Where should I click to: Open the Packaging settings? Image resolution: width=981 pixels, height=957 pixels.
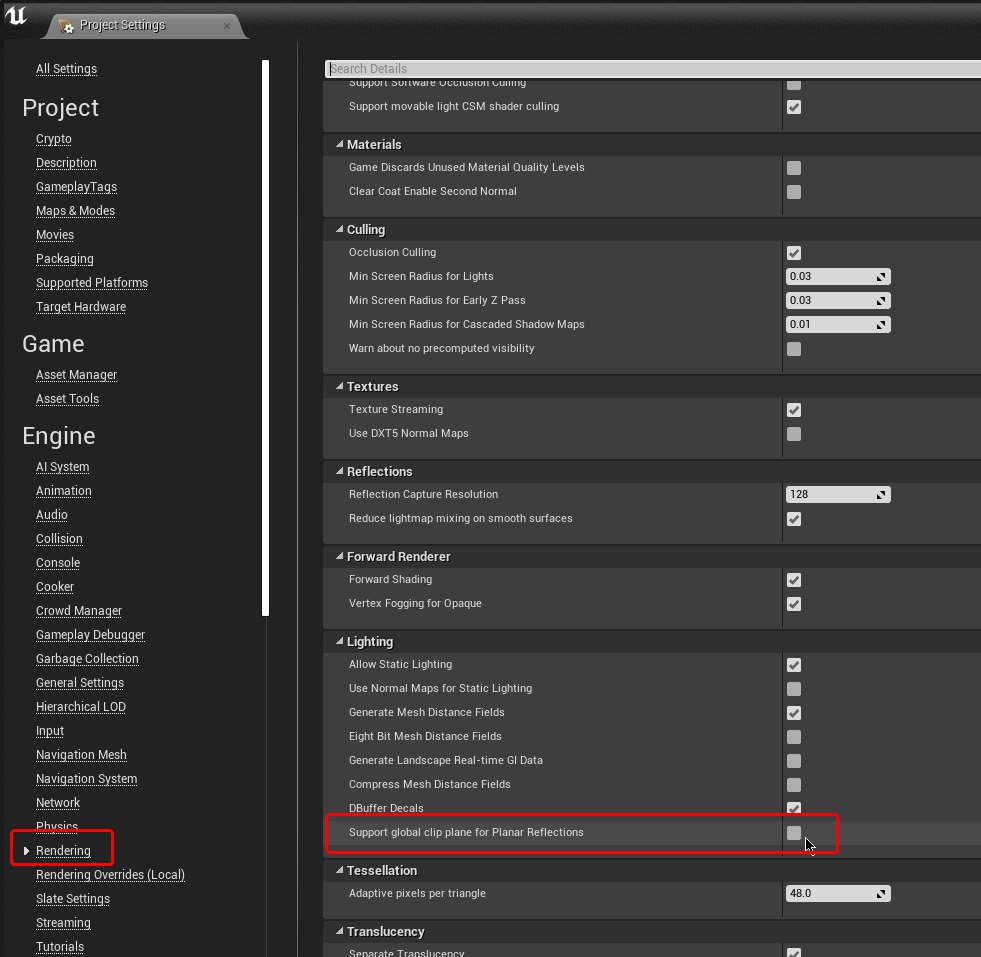pos(64,259)
